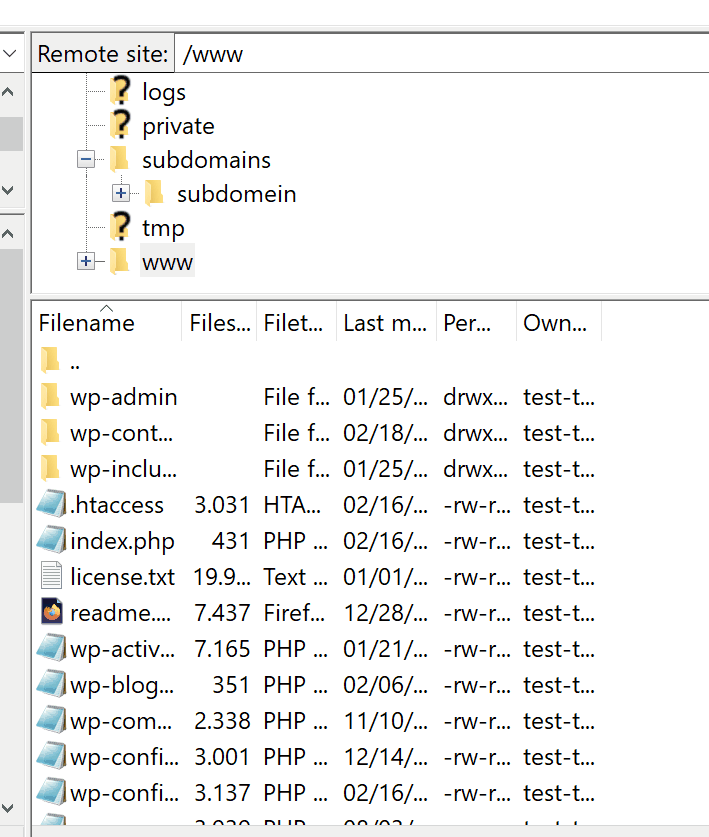The image size is (709, 837).
Task: Select the readme.... filename
Action: pos(121,612)
